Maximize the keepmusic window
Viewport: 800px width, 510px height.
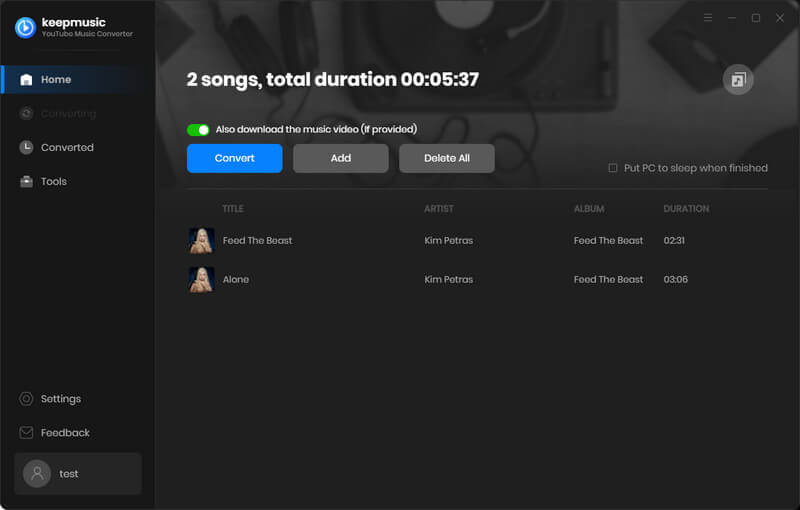(x=756, y=18)
